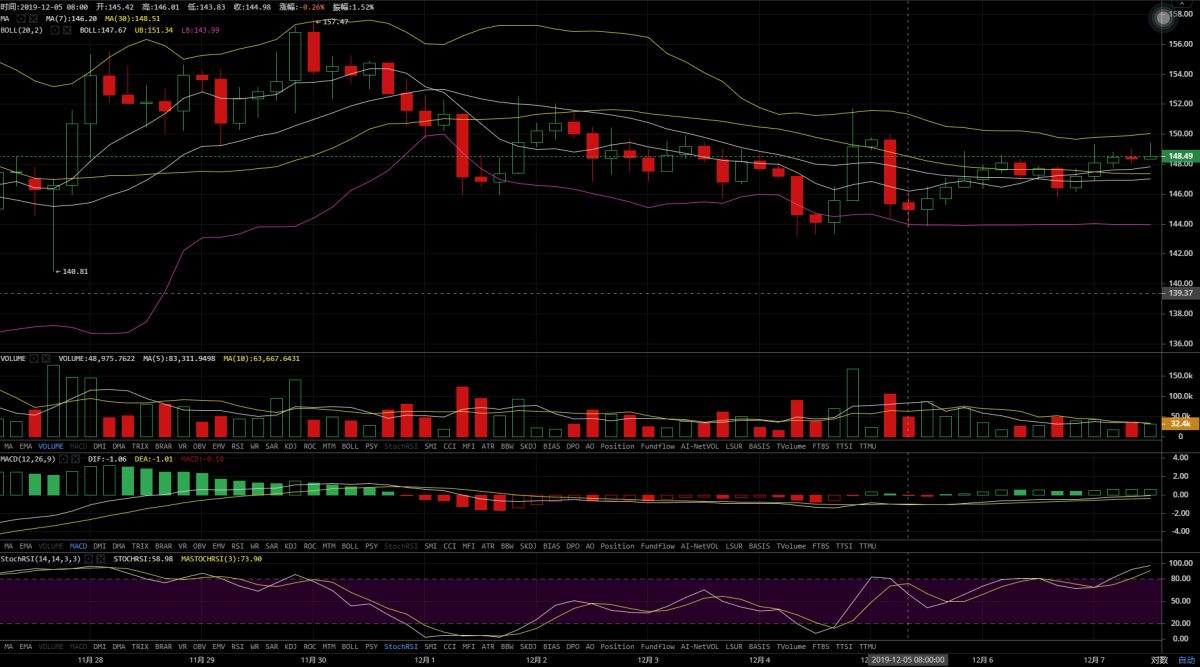Viewport: 1200px width, 667px height.
Task: Remove the MA indicator overlay
Action: 34,19
